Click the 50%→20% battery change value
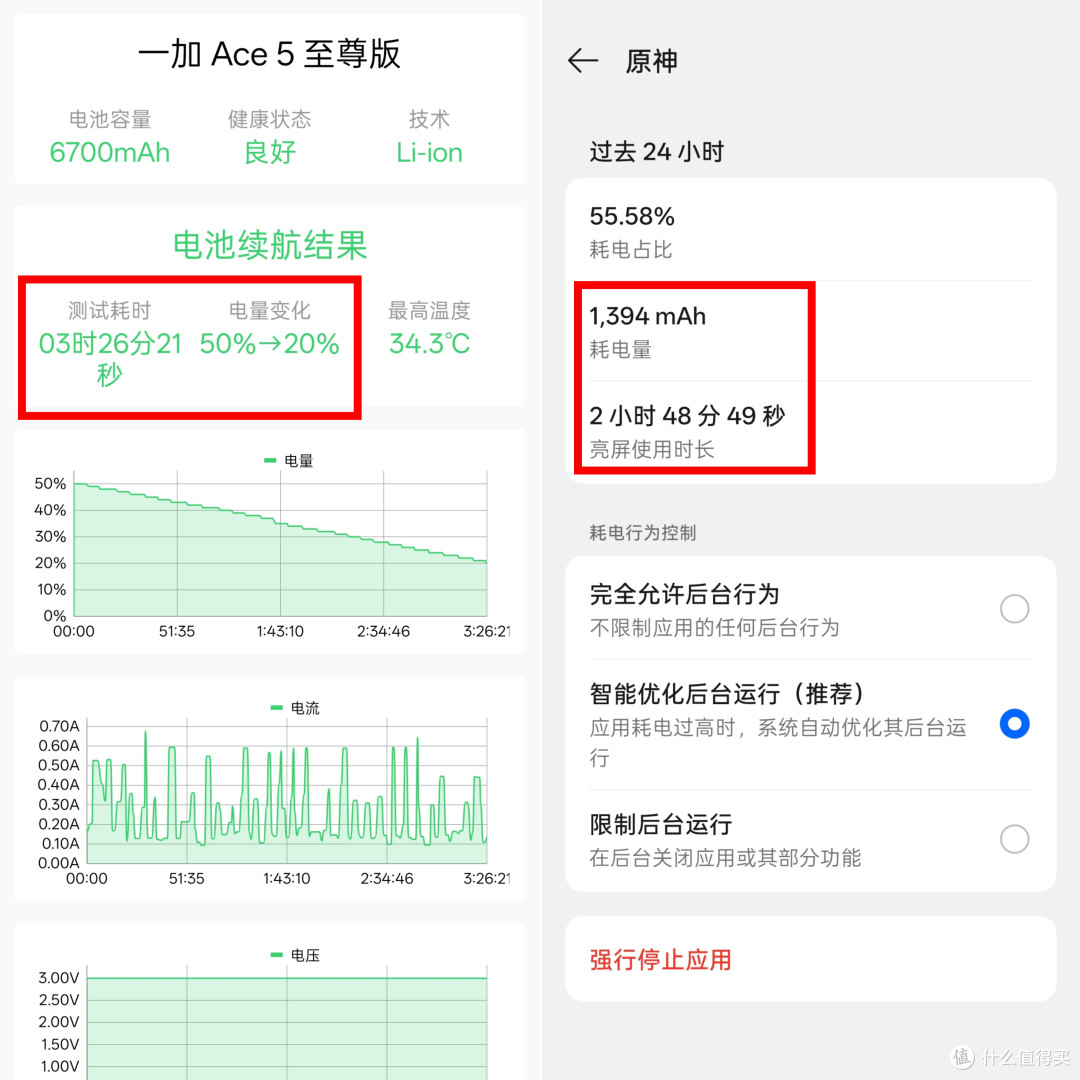This screenshot has width=1080, height=1080. point(269,344)
